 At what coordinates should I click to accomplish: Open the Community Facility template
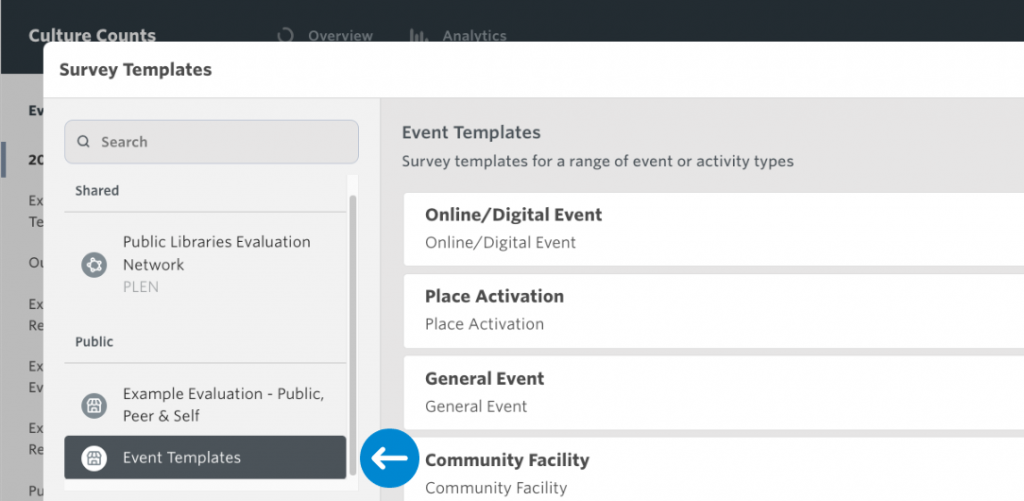[714, 469]
